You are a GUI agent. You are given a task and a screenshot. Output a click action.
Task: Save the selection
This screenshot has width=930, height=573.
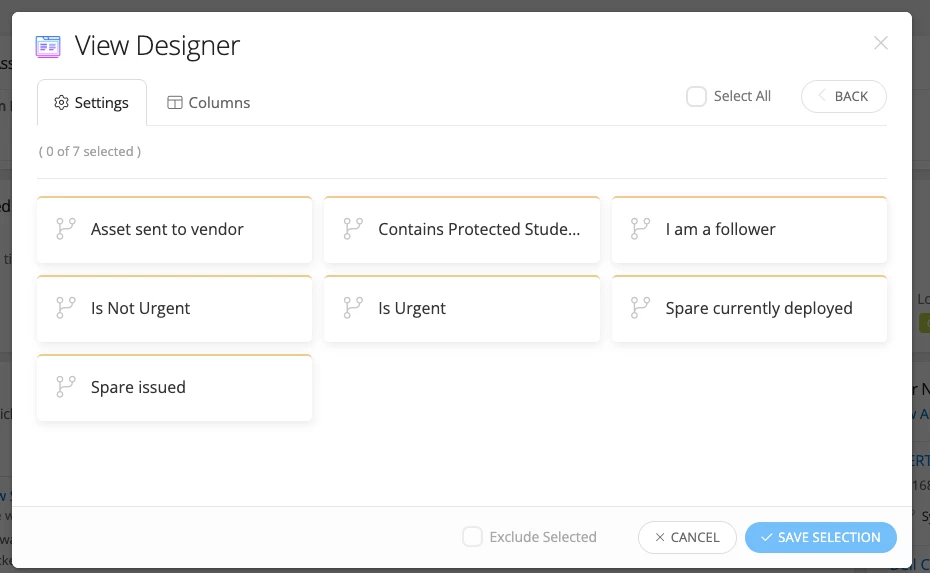point(820,537)
